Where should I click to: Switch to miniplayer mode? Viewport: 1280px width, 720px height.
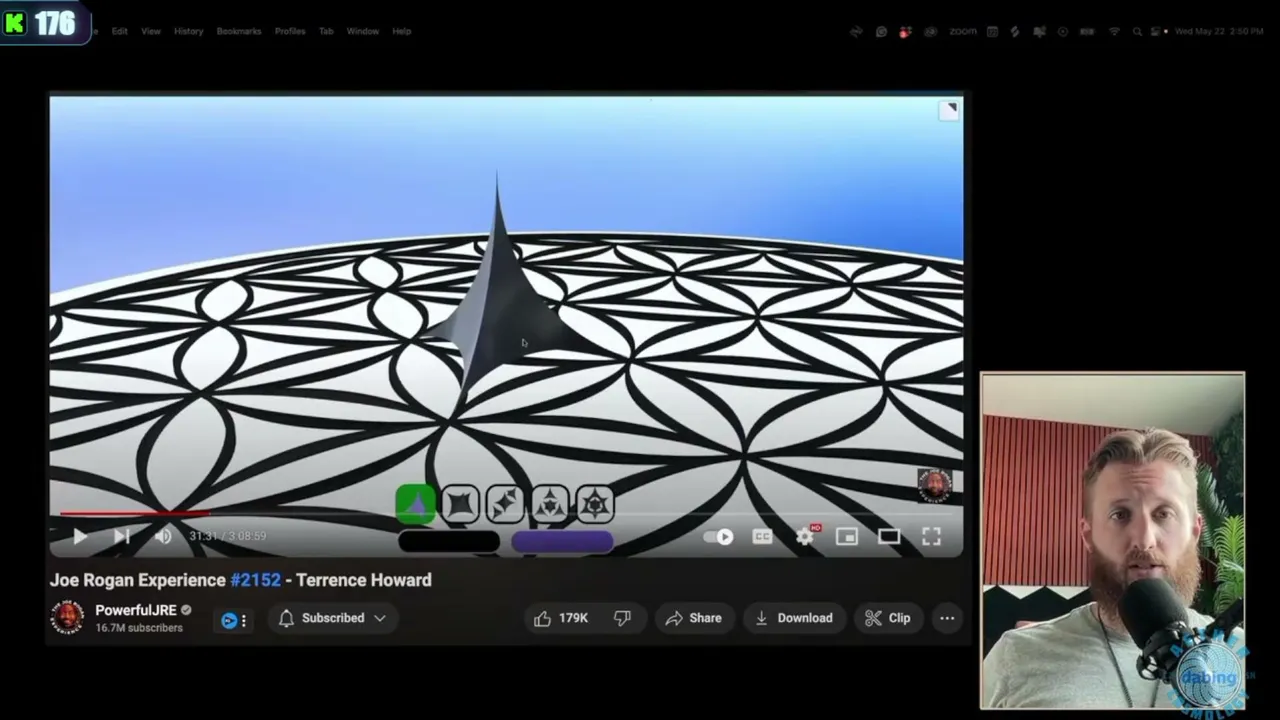coord(847,537)
